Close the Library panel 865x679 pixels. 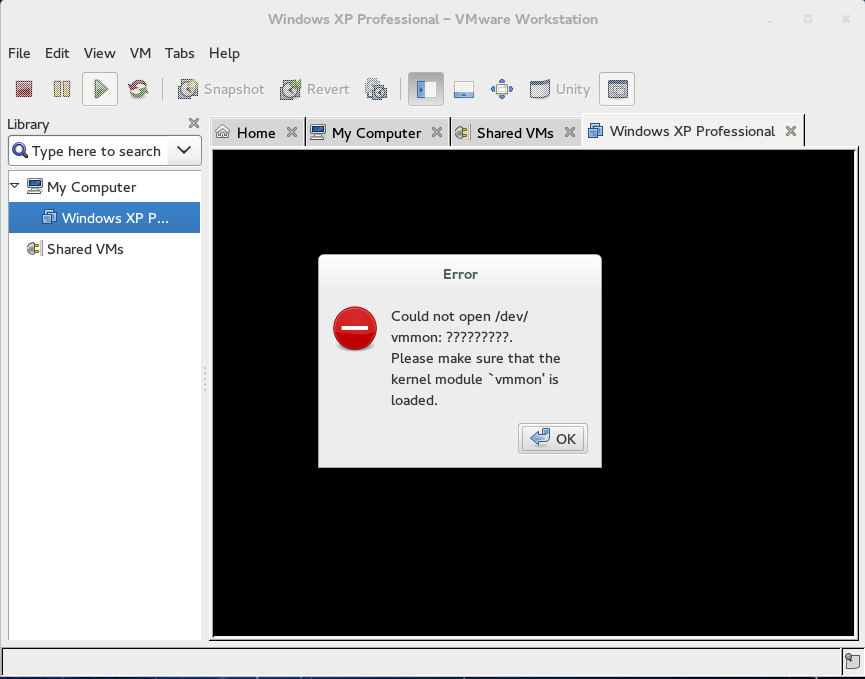194,123
